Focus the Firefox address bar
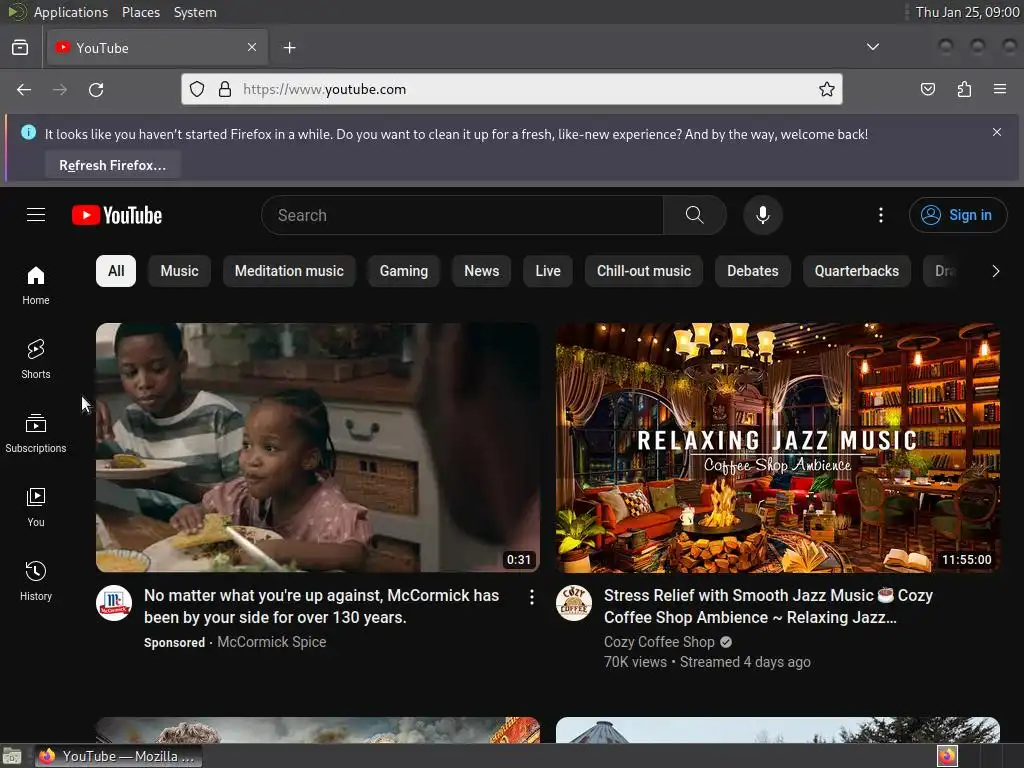Viewport: 1024px width, 768px height. tap(513, 89)
